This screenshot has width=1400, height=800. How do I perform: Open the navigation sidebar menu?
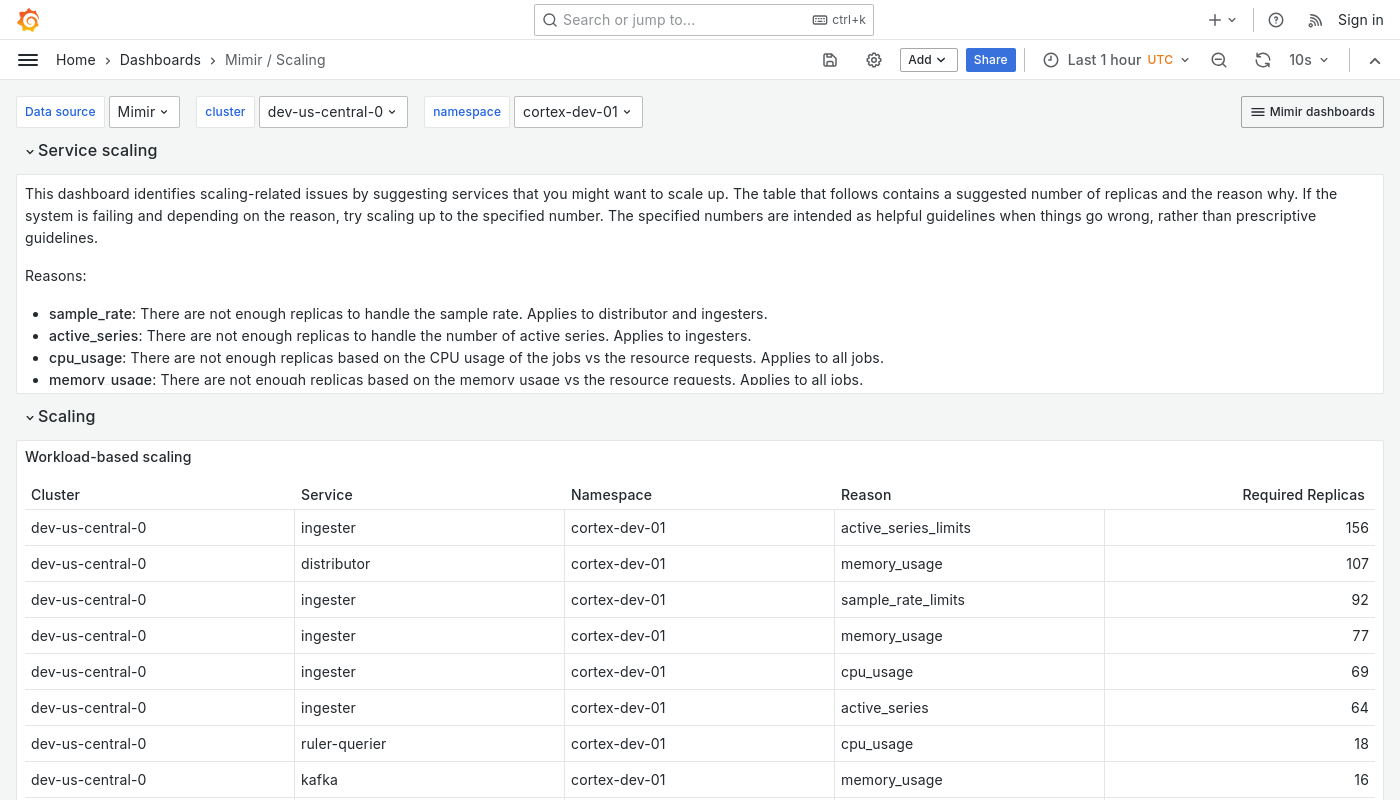point(28,60)
